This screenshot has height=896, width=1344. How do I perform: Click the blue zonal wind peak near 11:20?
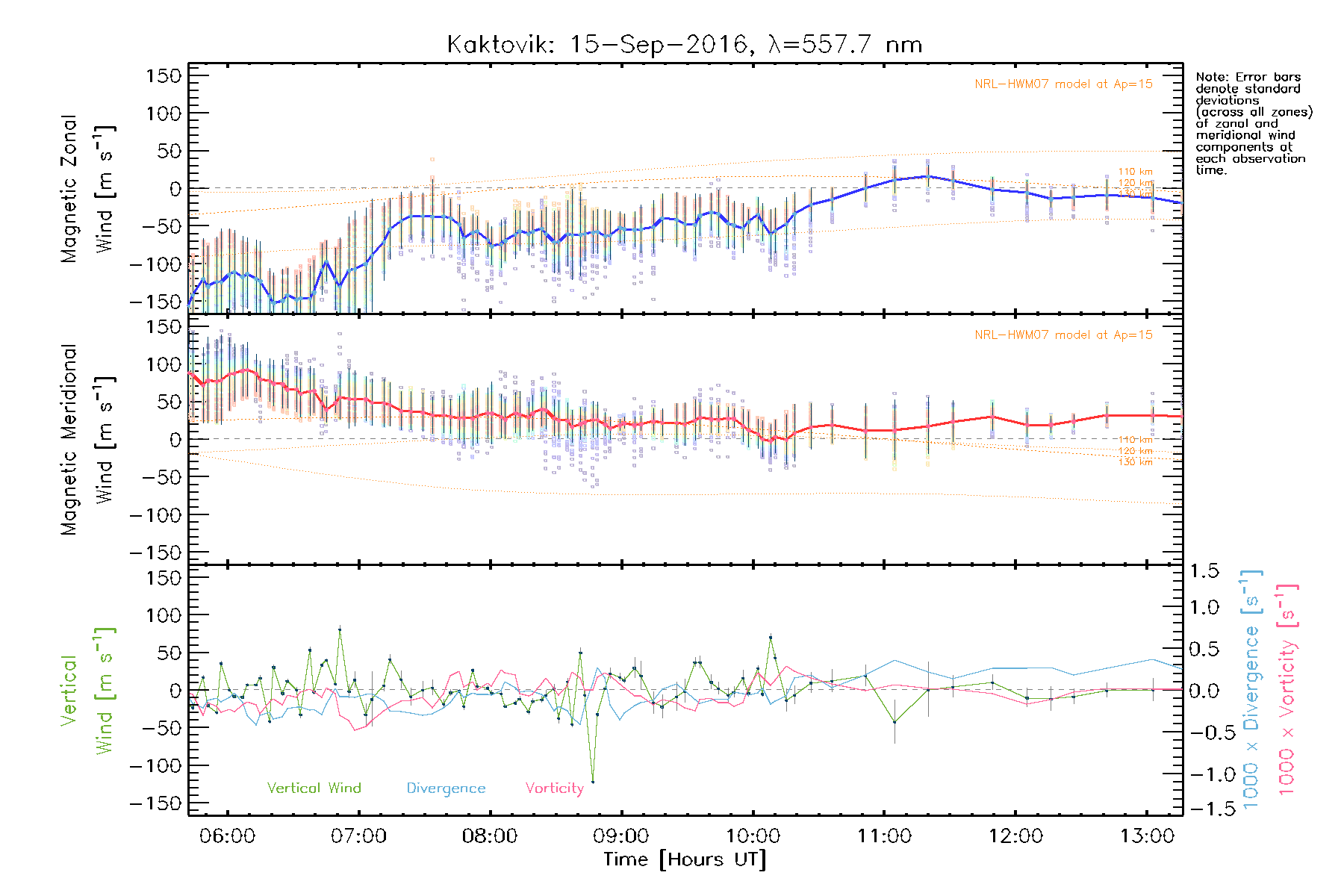click(x=927, y=176)
